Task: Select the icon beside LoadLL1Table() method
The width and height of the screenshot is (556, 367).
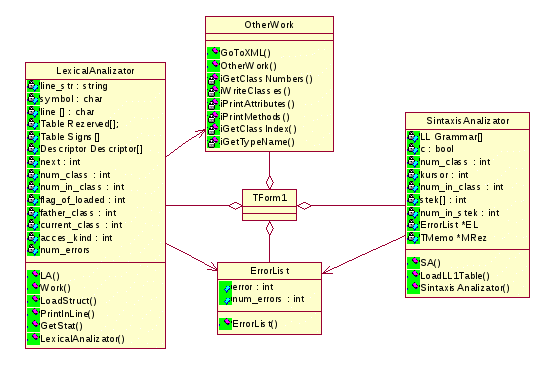Action: click(x=413, y=275)
